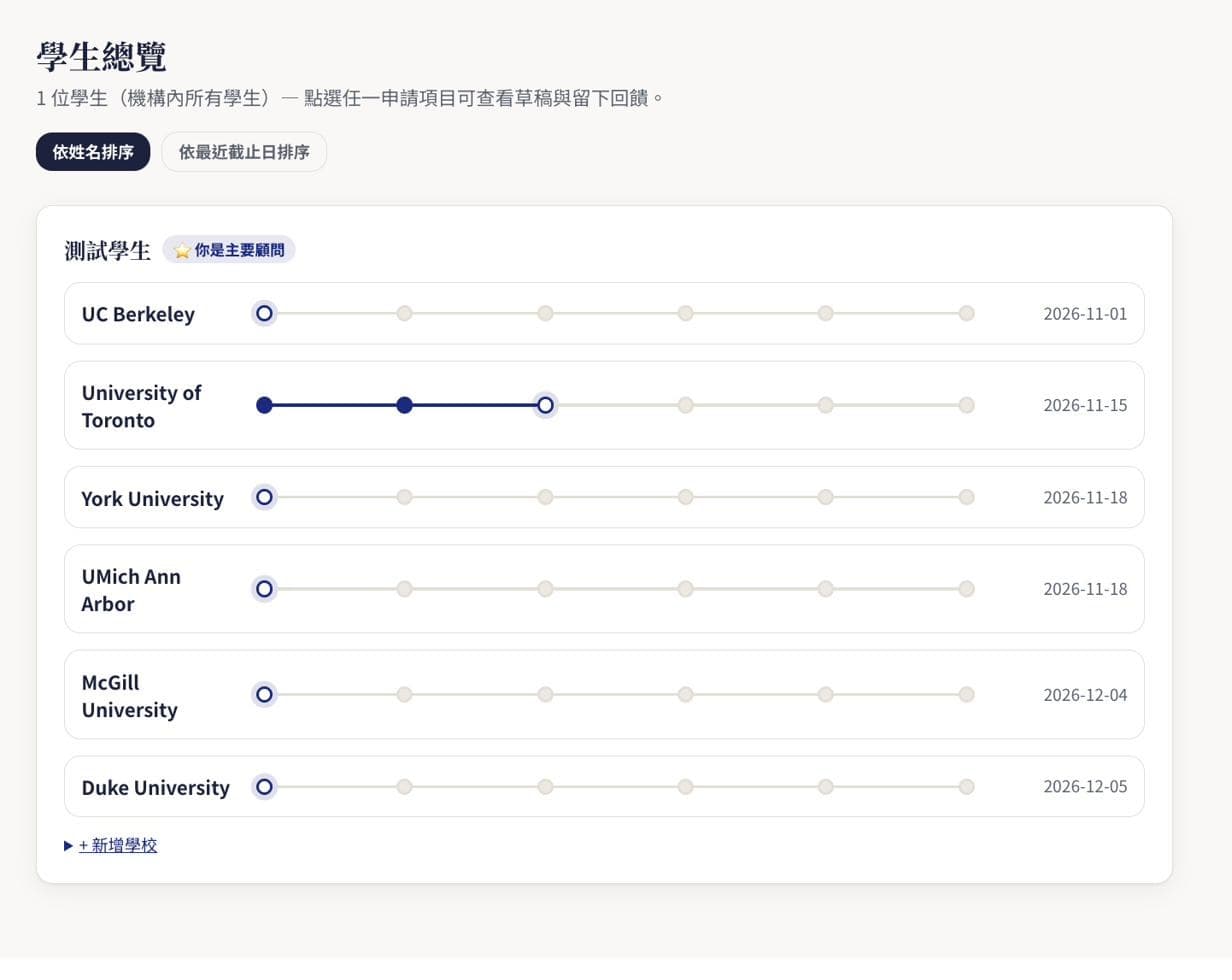
Task: Click the star icon in the 你是主要顧問 badge
Action: point(182,250)
